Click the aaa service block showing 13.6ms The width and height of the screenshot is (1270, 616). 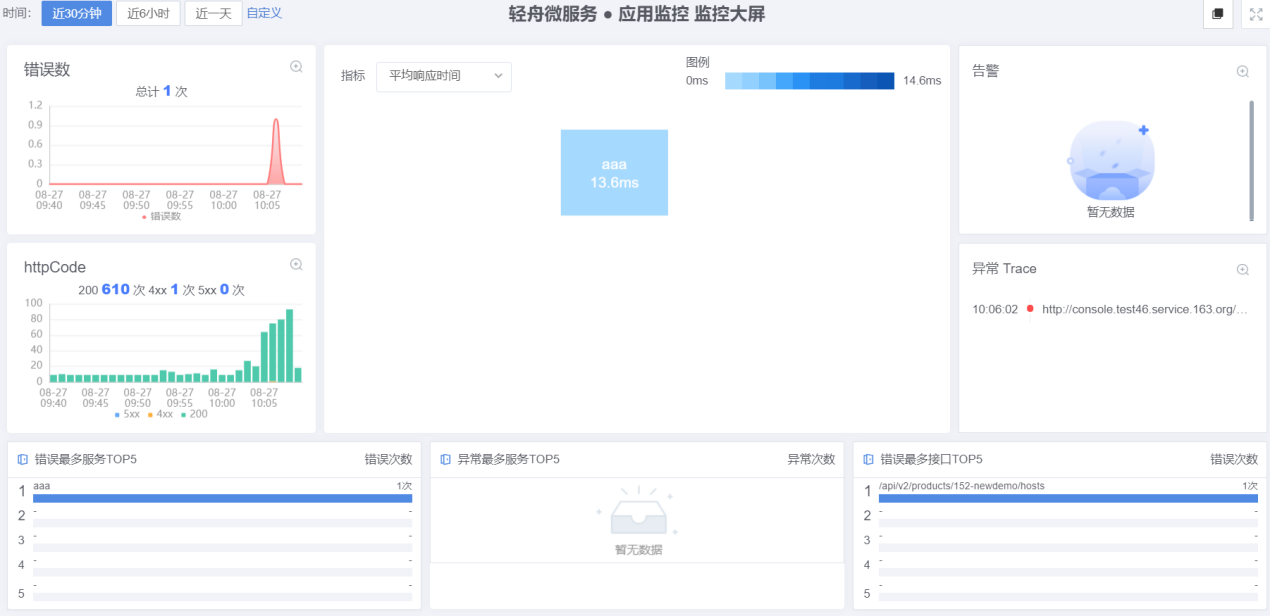(x=614, y=173)
